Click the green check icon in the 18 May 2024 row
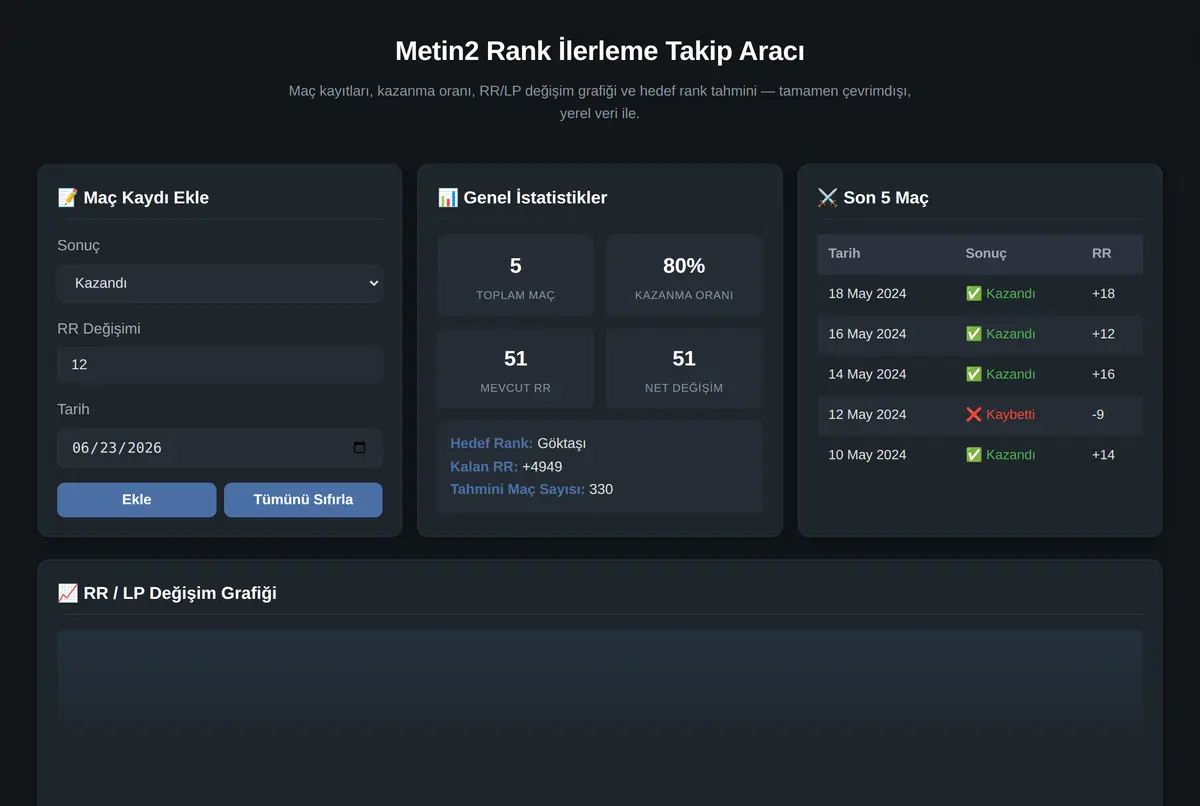 tap(974, 294)
